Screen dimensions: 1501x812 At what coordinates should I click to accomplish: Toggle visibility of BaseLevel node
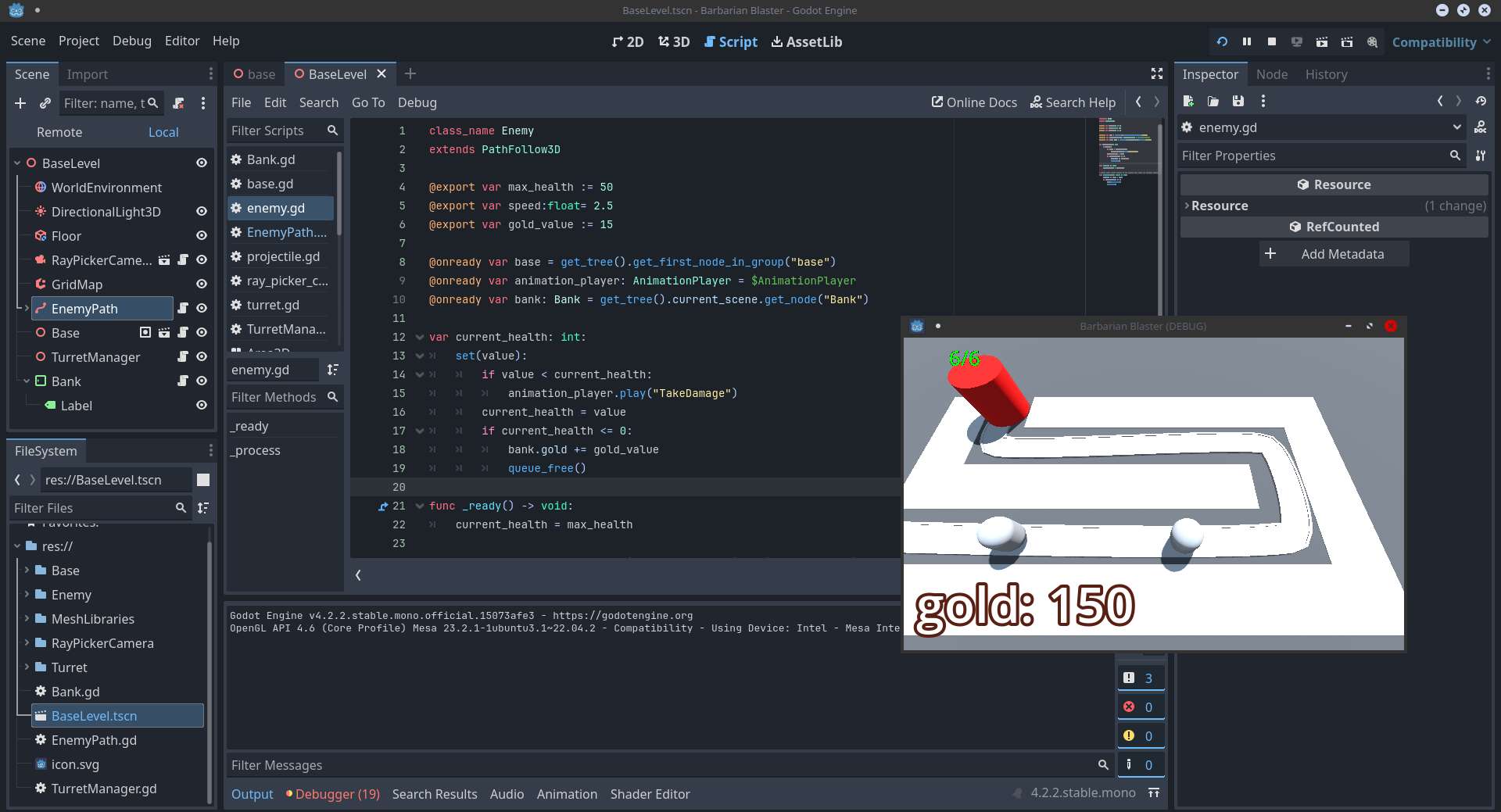pos(202,163)
